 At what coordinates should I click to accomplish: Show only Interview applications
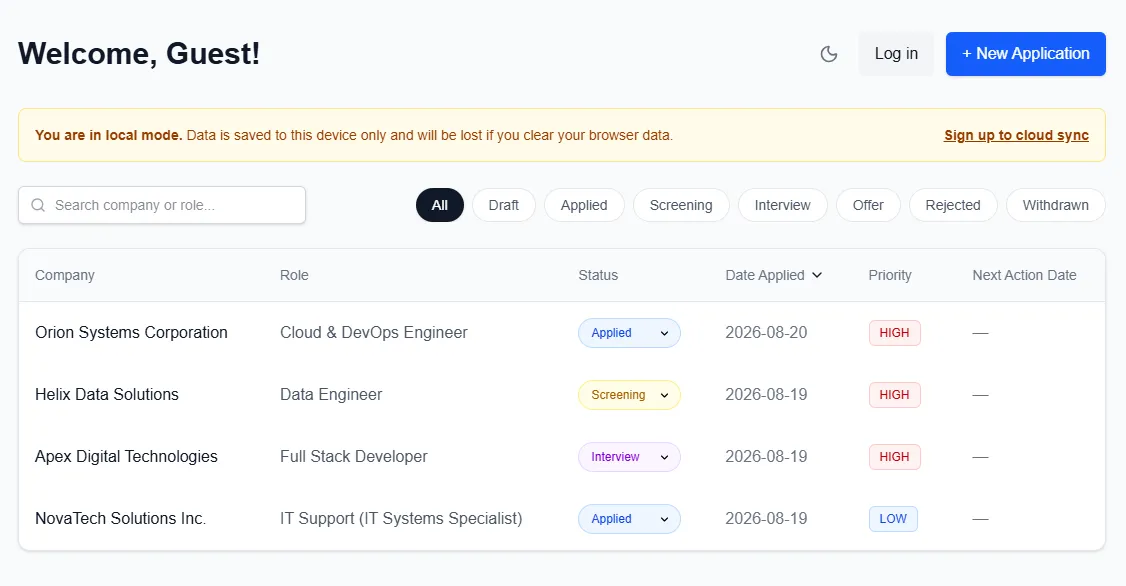point(782,205)
